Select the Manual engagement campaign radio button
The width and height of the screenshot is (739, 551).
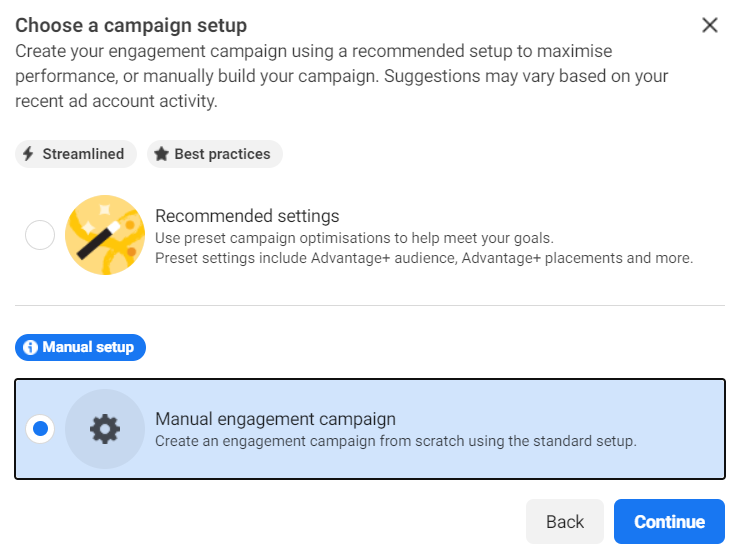pyautogui.click(x=40, y=429)
